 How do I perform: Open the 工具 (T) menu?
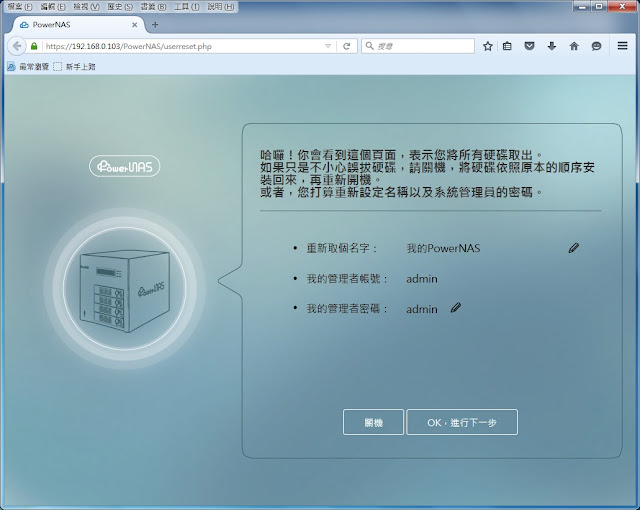click(187, 7)
